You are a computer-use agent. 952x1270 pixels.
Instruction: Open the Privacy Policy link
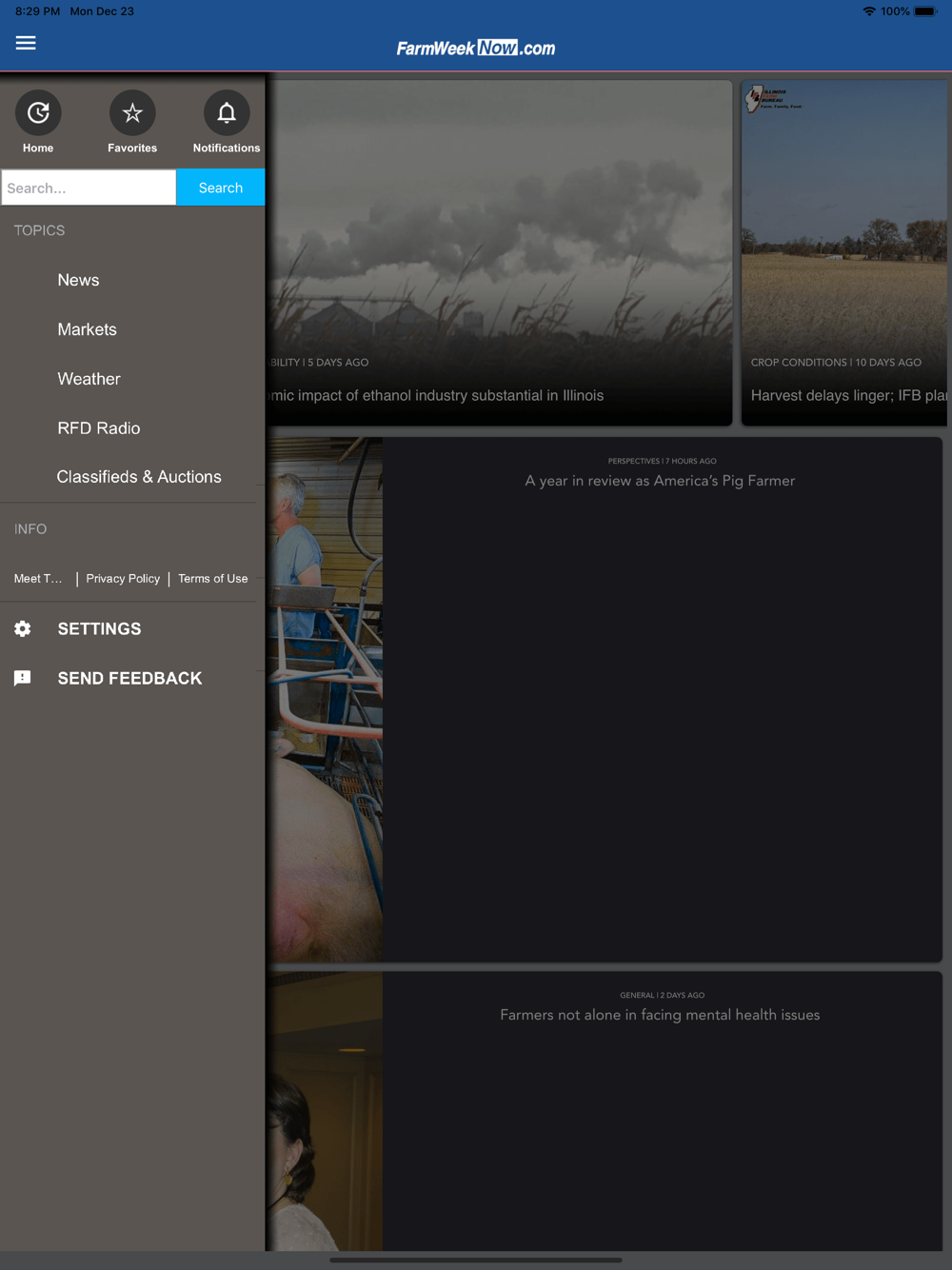pyautogui.click(x=123, y=578)
